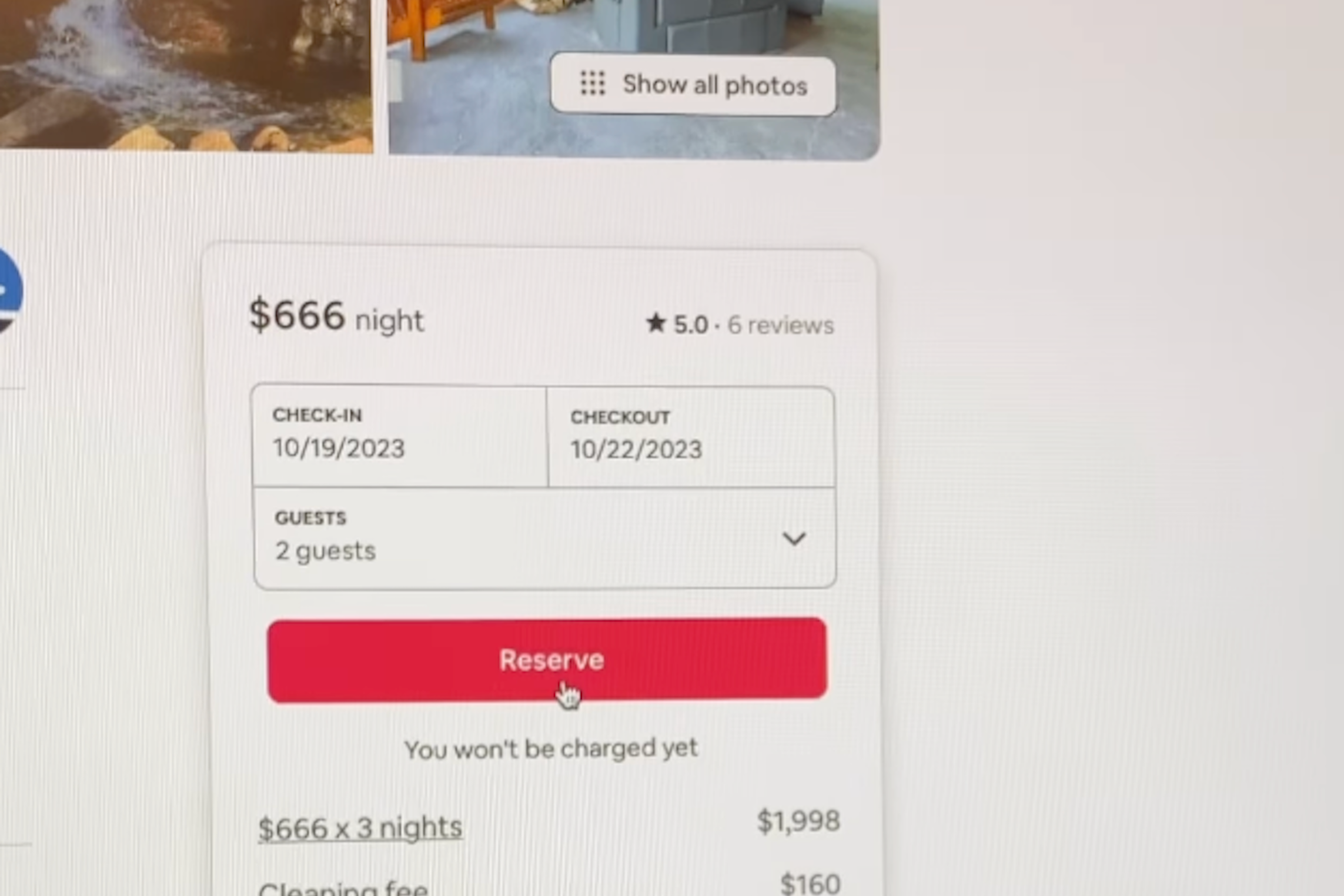Open the checkout date field
The height and width of the screenshot is (896, 1344).
point(691,437)
